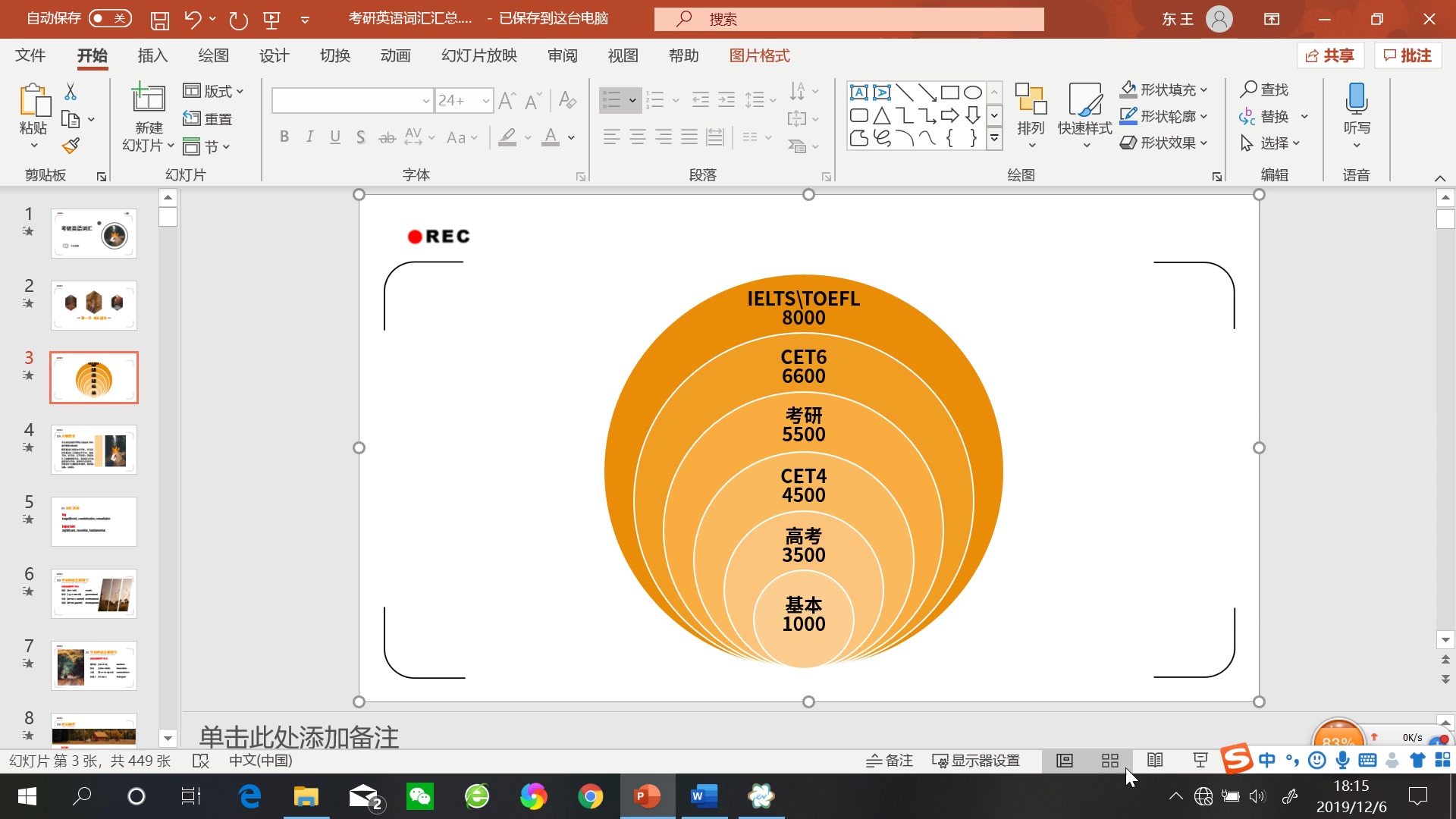
Task: Toggle right text alignment
Action: (x=664, y=137)
